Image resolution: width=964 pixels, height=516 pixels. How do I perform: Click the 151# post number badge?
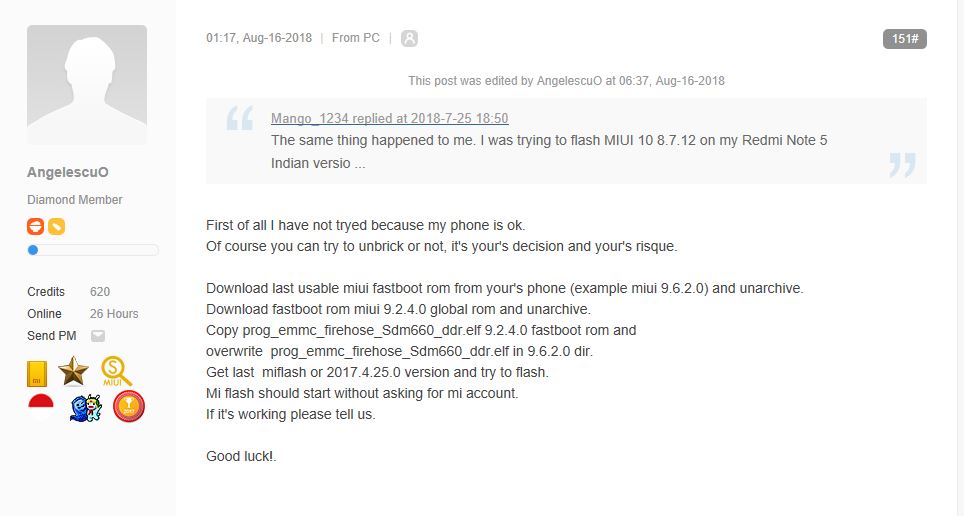[904, 39]
